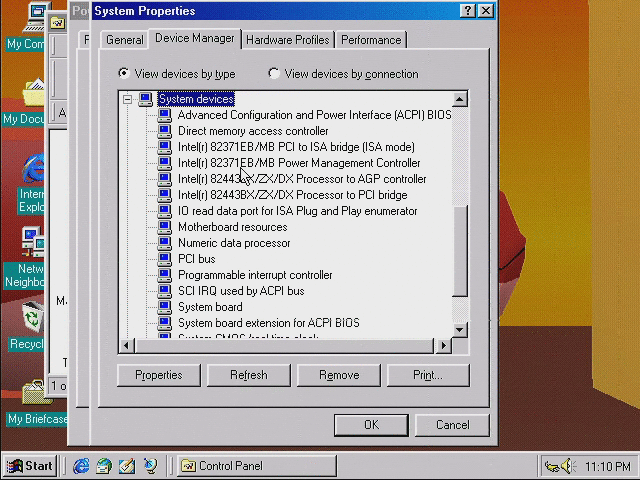Screen dimensions: 640x480
Task: Click the Refresh button
Action: [249, 375]
